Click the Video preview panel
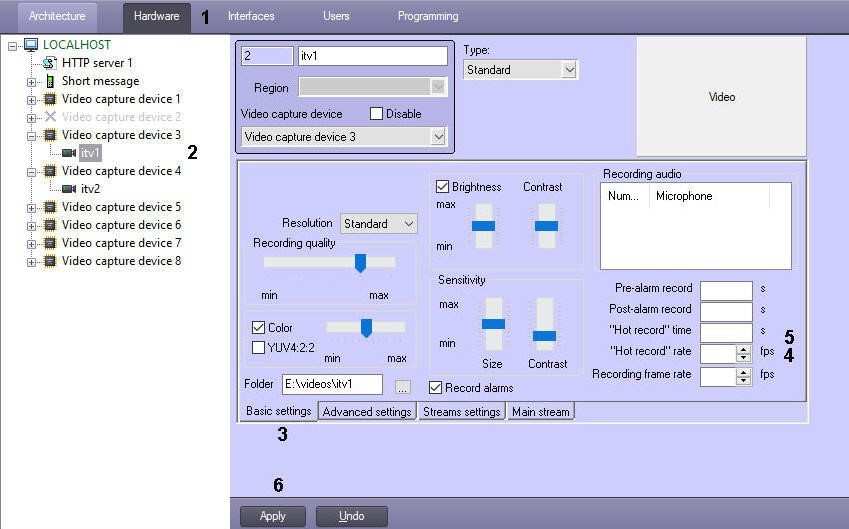 721,97
